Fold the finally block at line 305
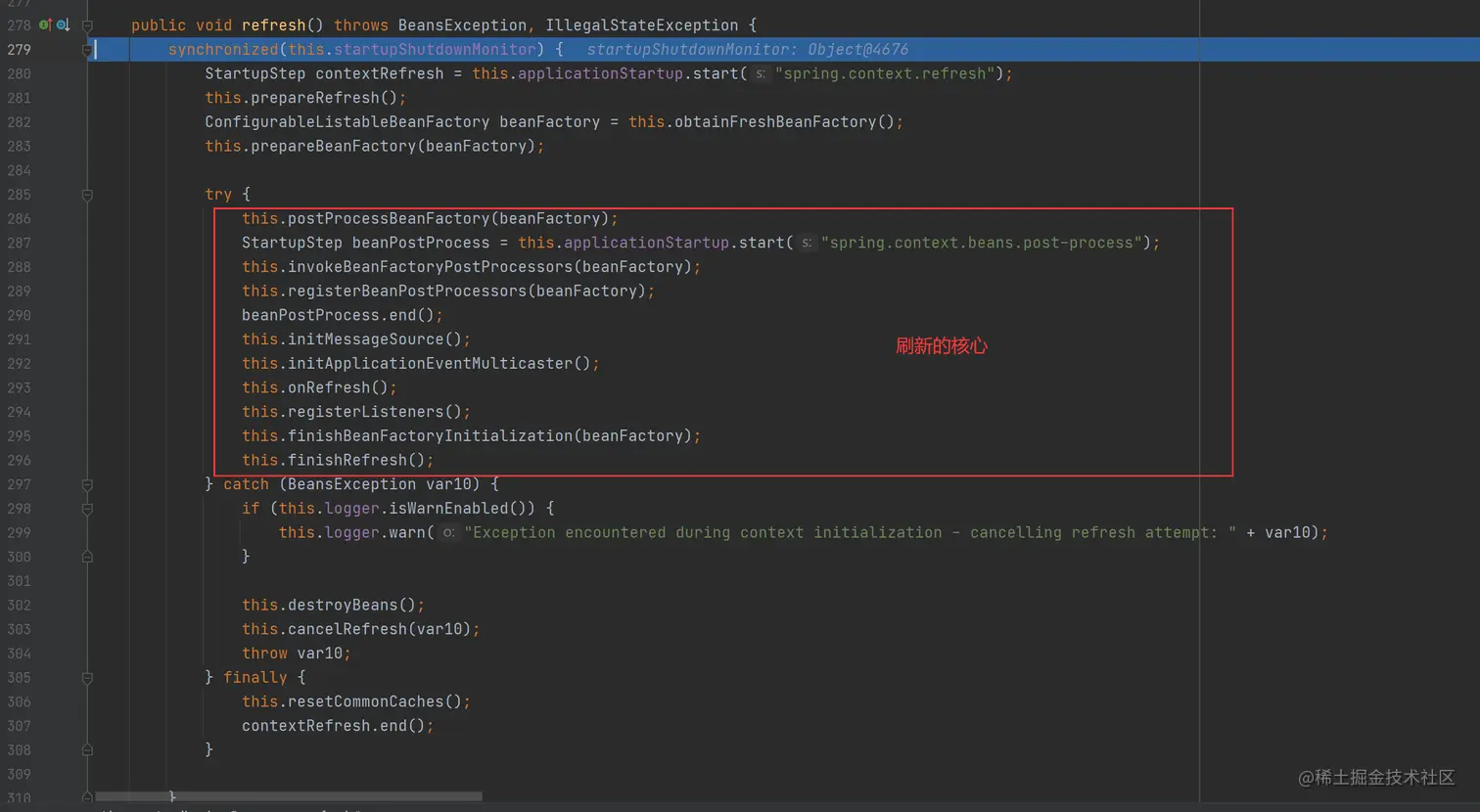This screenshot has height=812, width=1480. [87, 677]
